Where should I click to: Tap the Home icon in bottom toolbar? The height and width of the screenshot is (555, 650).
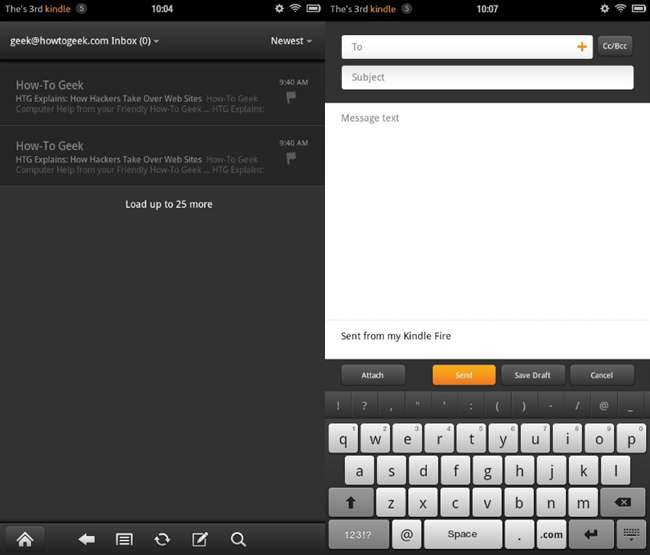tap(25, 539)
